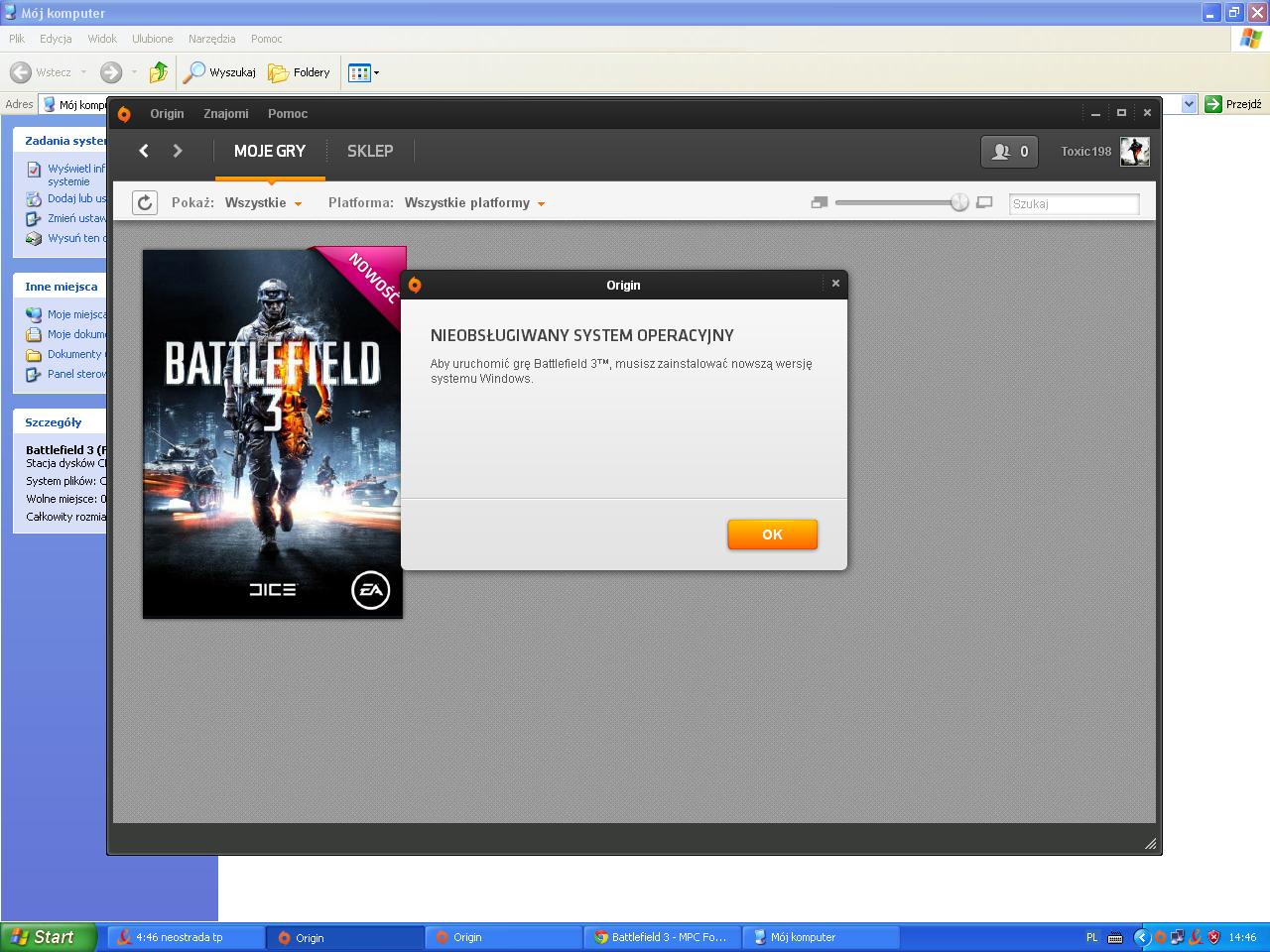1270x952 pixels.
Task: Switch to the MOJE GRY tab
Action: click(x=270, y=151)
